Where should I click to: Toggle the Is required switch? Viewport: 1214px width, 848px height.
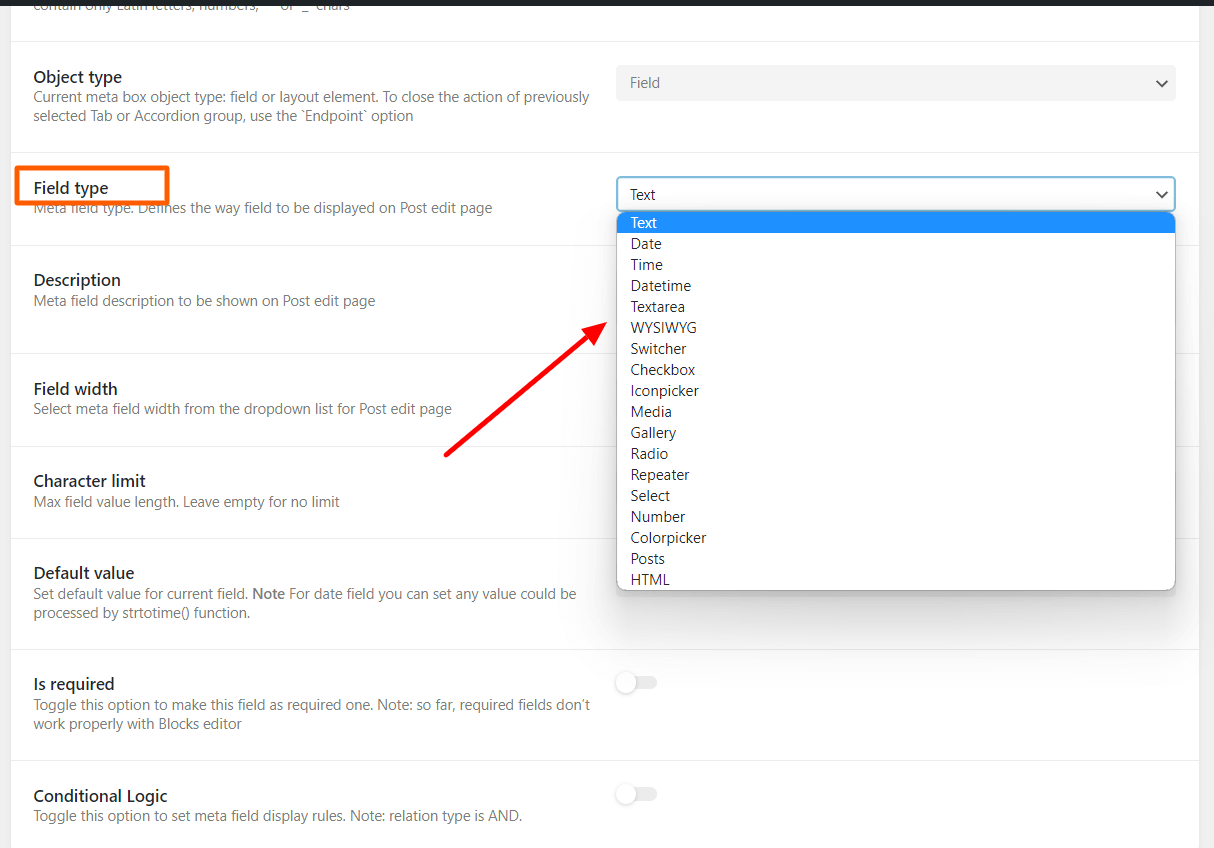pos(636,683)
